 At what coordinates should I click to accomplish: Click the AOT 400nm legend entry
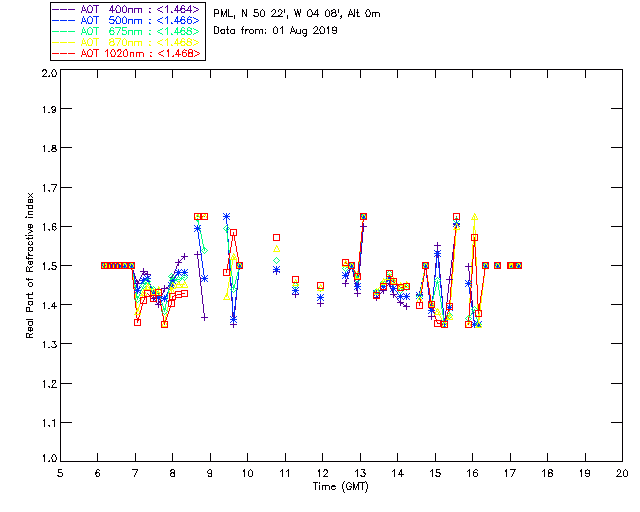[126, 9]
